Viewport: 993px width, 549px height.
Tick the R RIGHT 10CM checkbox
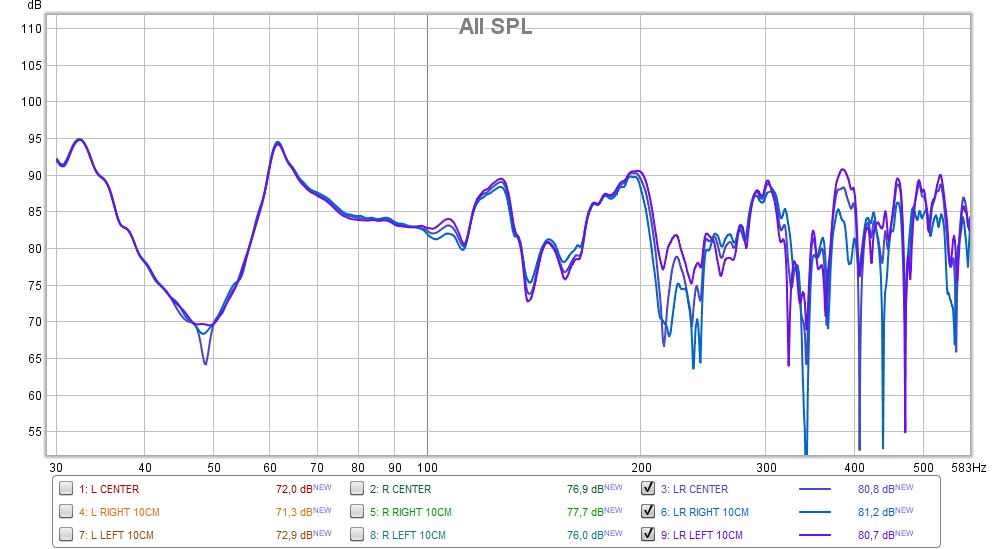coord(357,512)
